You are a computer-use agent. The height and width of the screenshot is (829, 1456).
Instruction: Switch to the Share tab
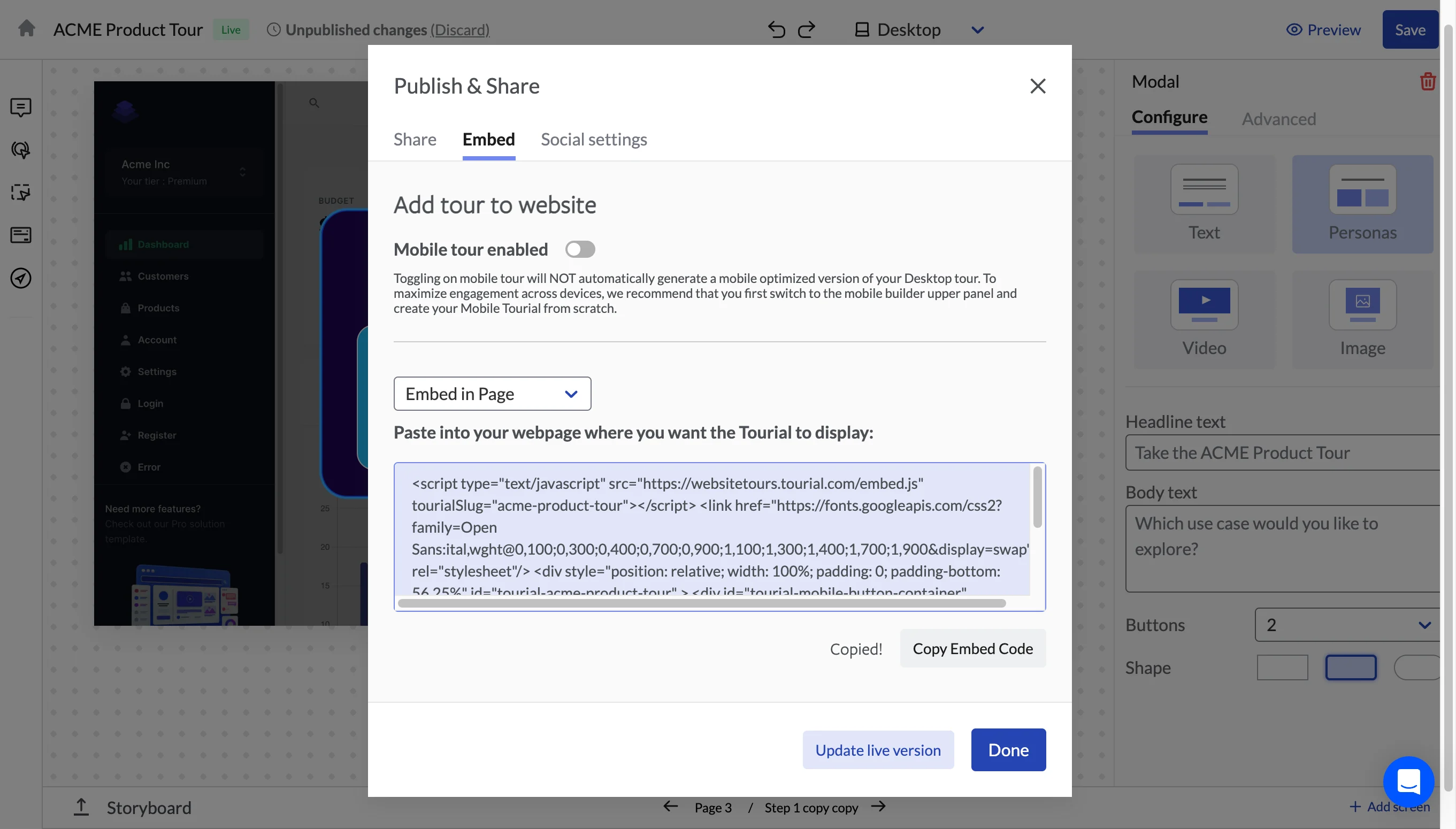(x=415, y=139)
